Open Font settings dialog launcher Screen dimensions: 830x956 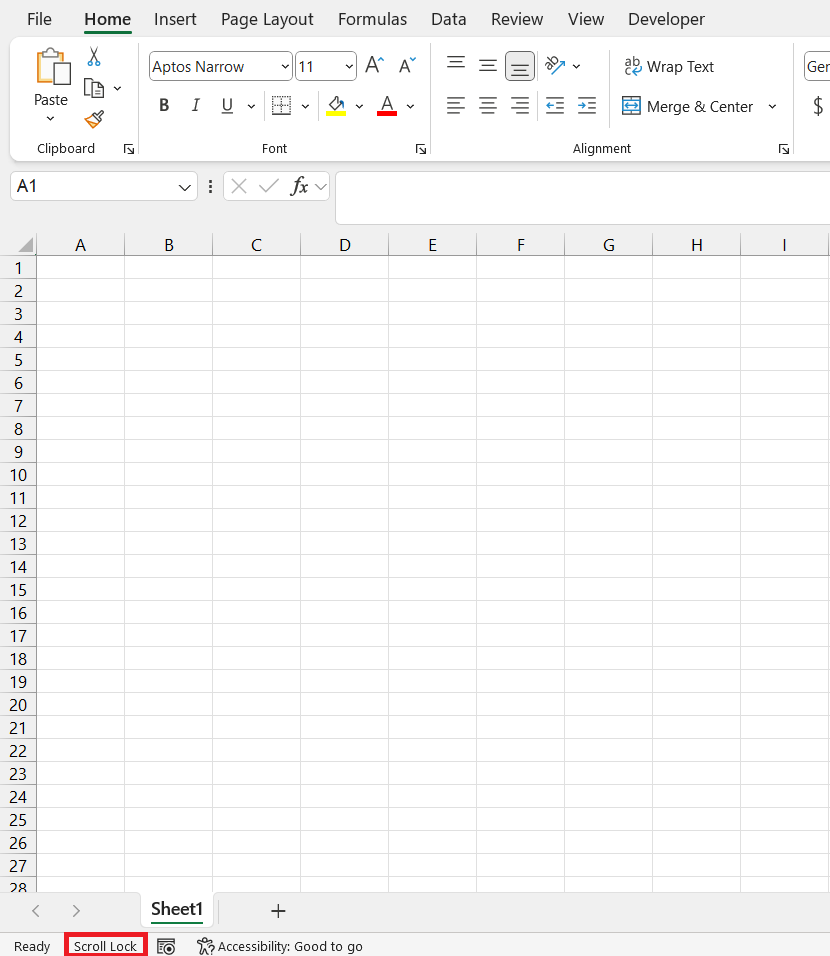[420, 149]
